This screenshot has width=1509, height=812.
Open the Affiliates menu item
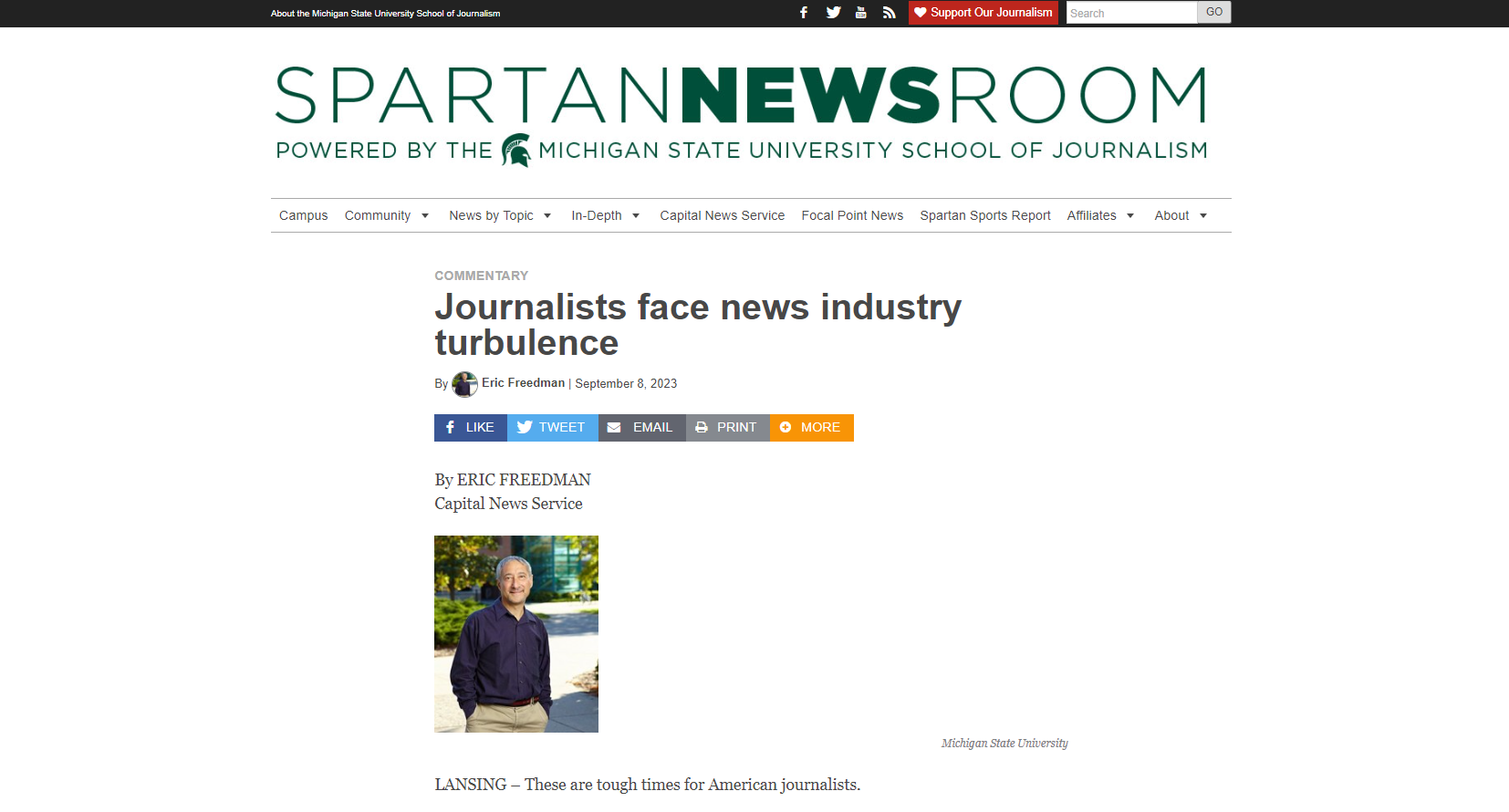(x=1091, y=215)
